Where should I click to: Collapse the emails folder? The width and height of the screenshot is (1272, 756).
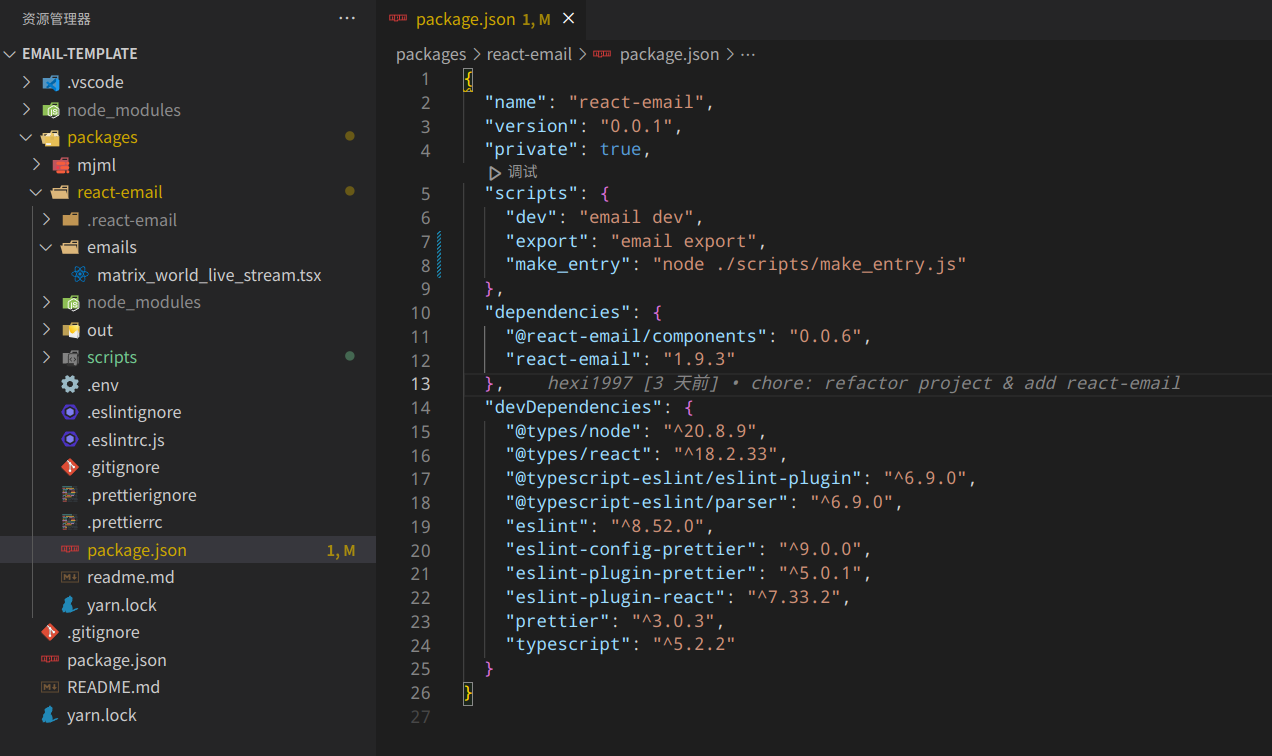[x=46, y=247]
